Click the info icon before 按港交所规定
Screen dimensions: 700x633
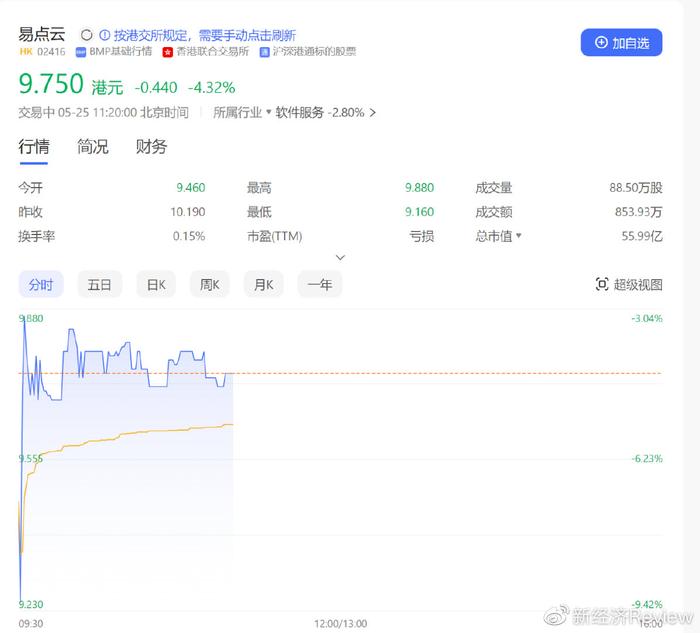pos(104,35)
